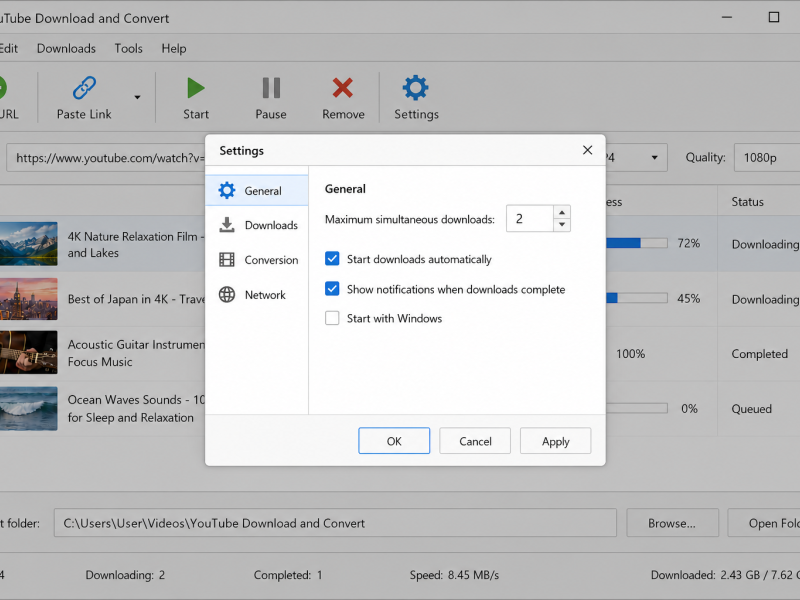
Task: Close the Settings dialog with X
Action: coord(587,150)
